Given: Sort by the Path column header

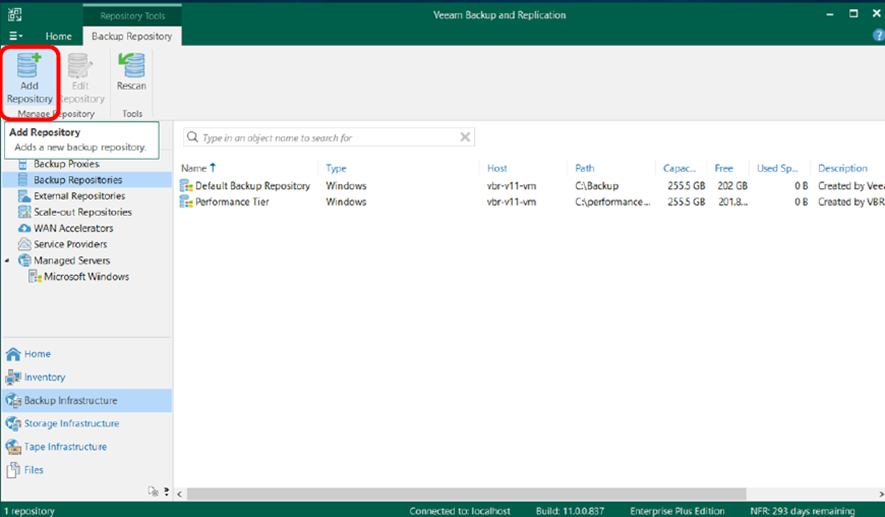Looking at the screenshot, I should pos(584,168).
